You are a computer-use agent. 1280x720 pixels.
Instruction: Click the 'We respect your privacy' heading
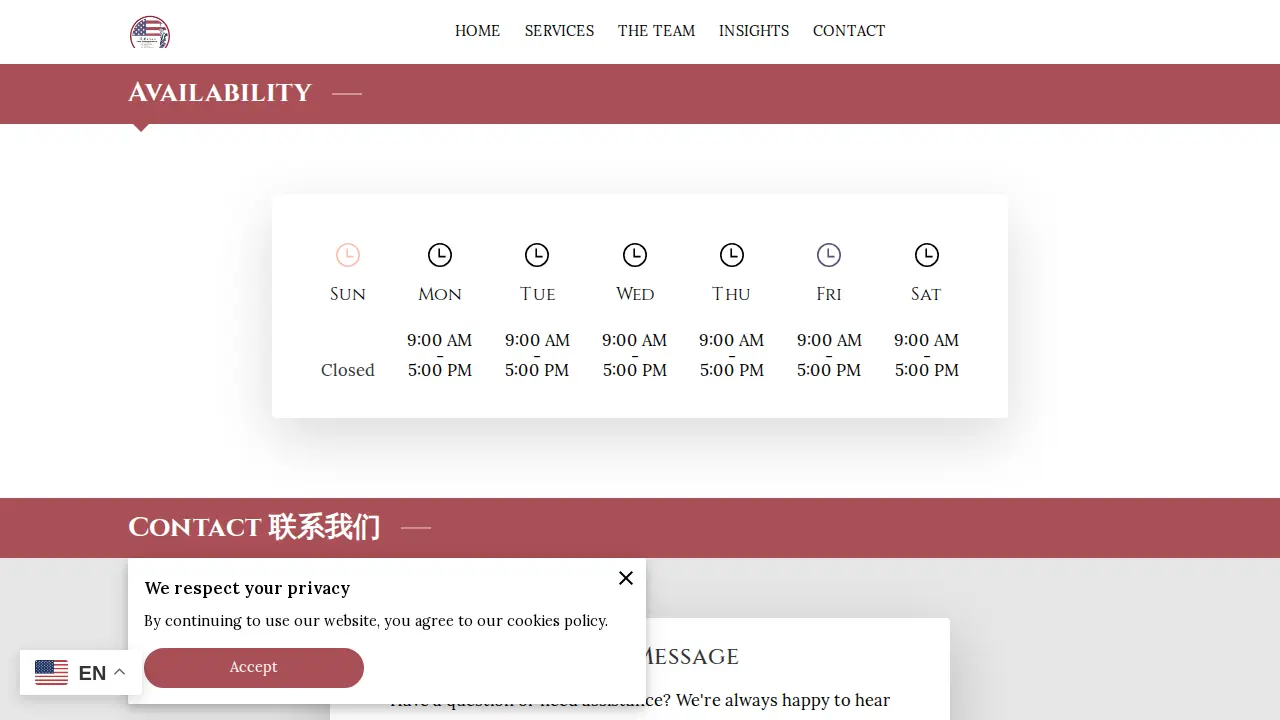click(247, 588)
